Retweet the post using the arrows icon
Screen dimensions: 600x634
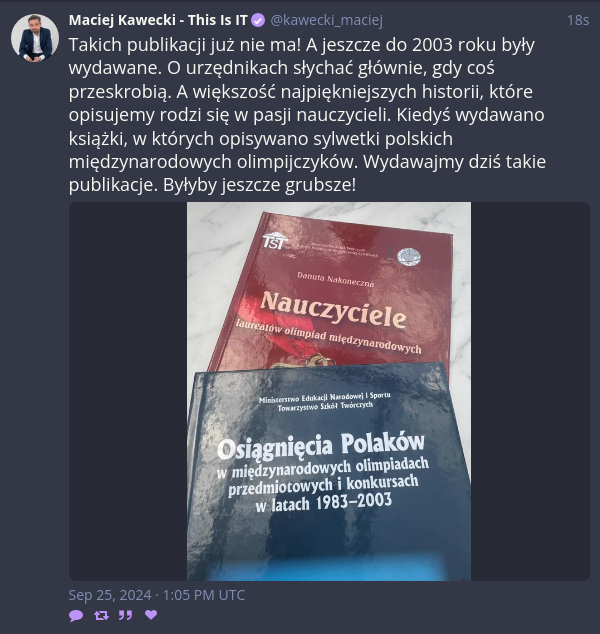click(101, 615)
